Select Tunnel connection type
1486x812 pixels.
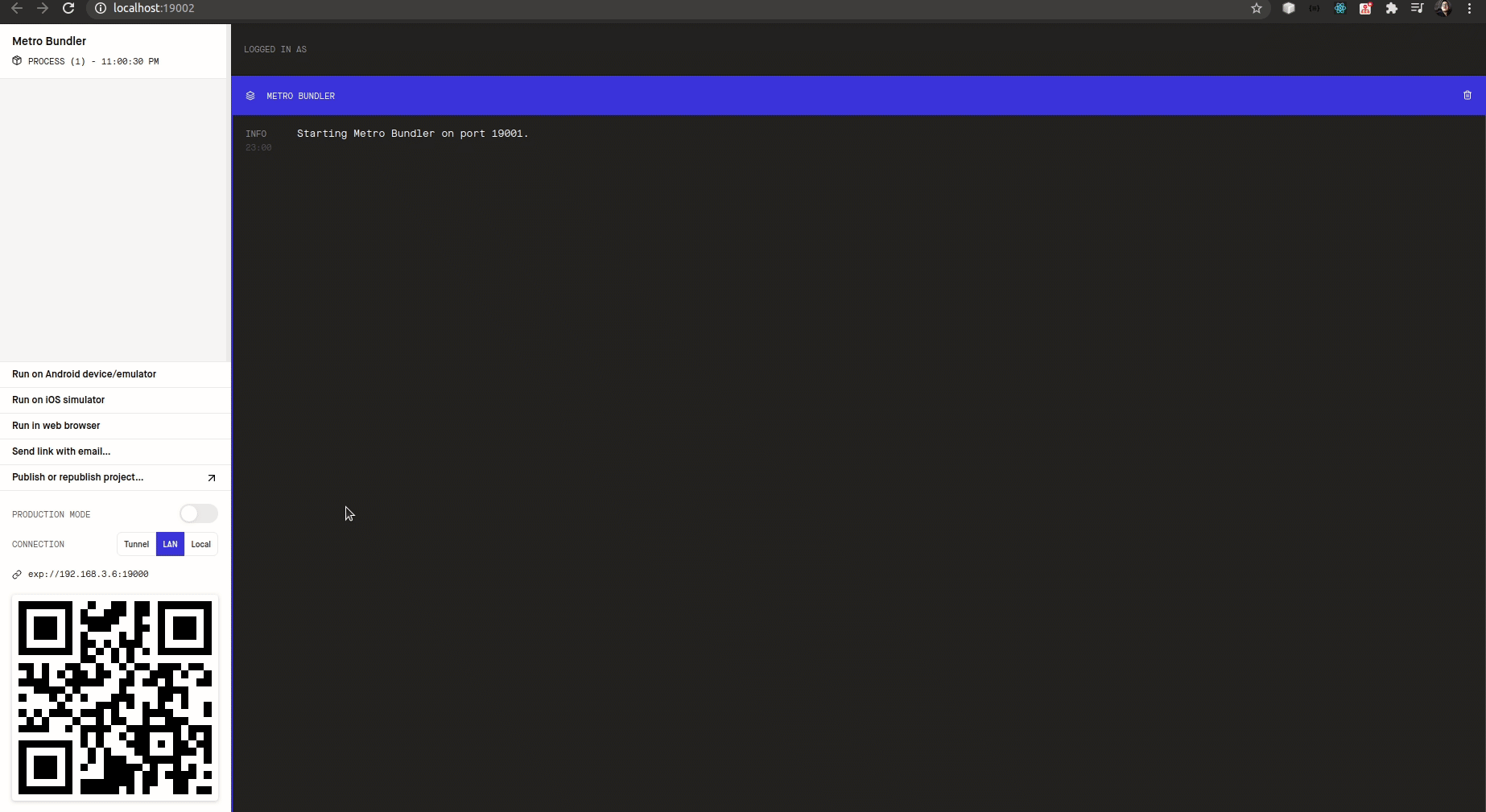tap(136, 544)
